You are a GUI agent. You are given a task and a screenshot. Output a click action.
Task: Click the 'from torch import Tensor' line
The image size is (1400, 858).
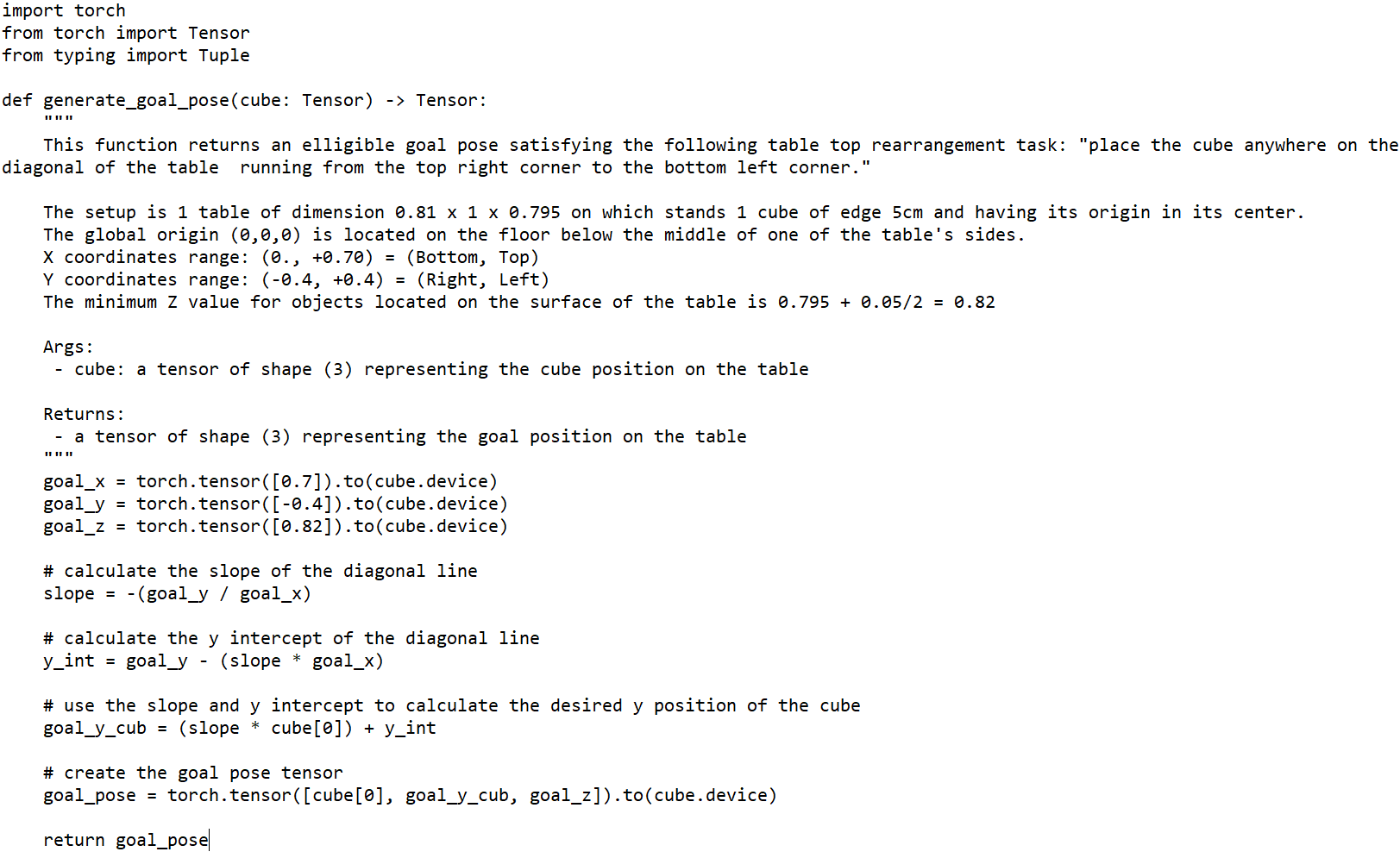click(x=126, y=33)
